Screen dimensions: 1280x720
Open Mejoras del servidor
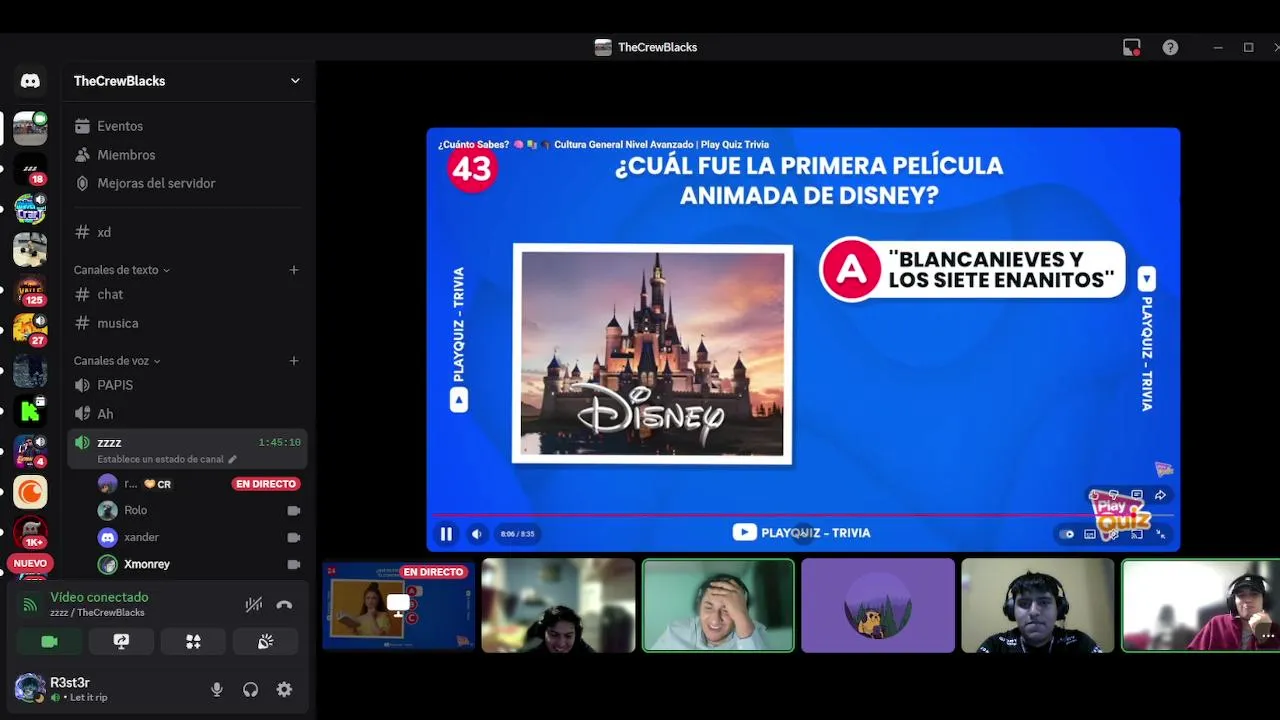[188, 183]
